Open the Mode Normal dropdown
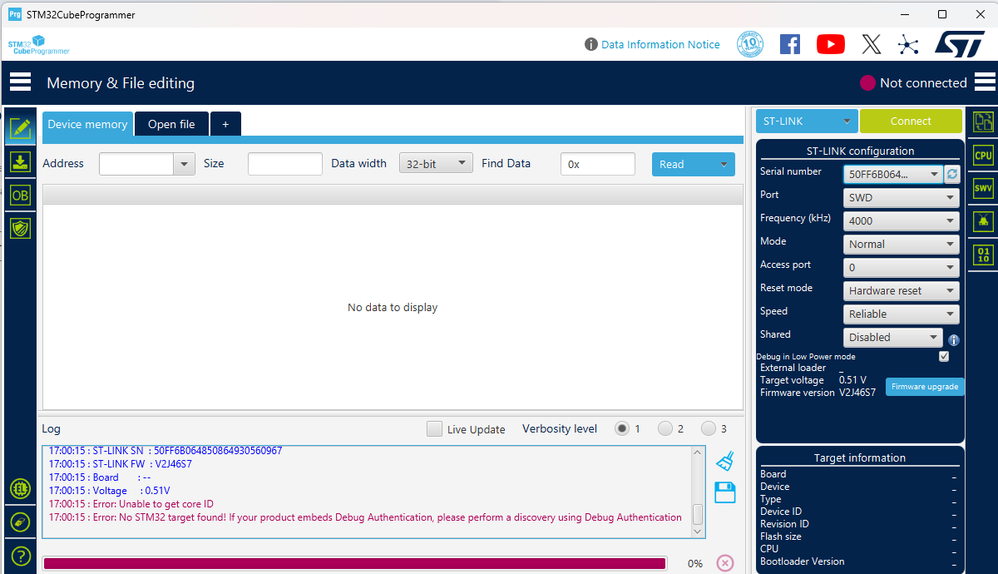Image resolution: width=998 pixels, height=574 pixels. pos(901,244)
